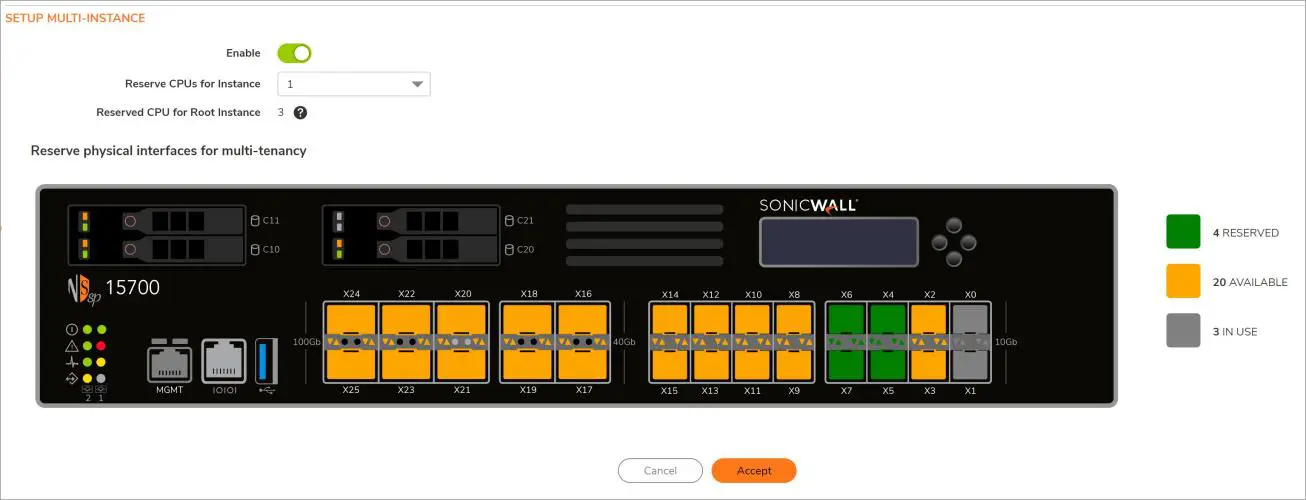Click the green RESERVED legend swatch

[1183, 232]
